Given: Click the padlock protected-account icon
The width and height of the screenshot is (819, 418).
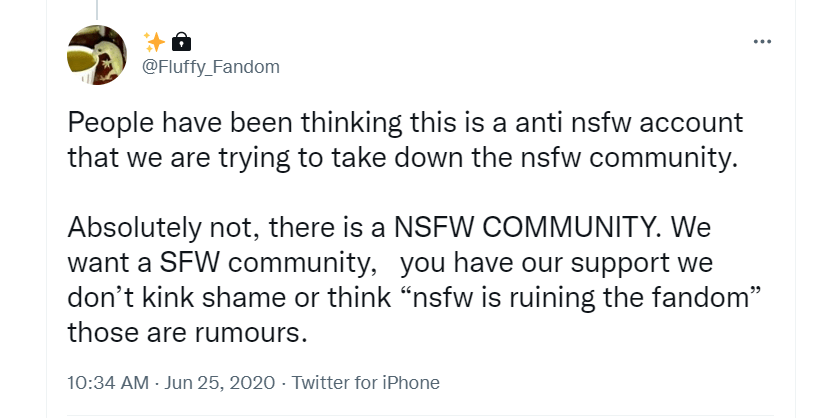Looking at the screenshot, I should pos(181,41).
